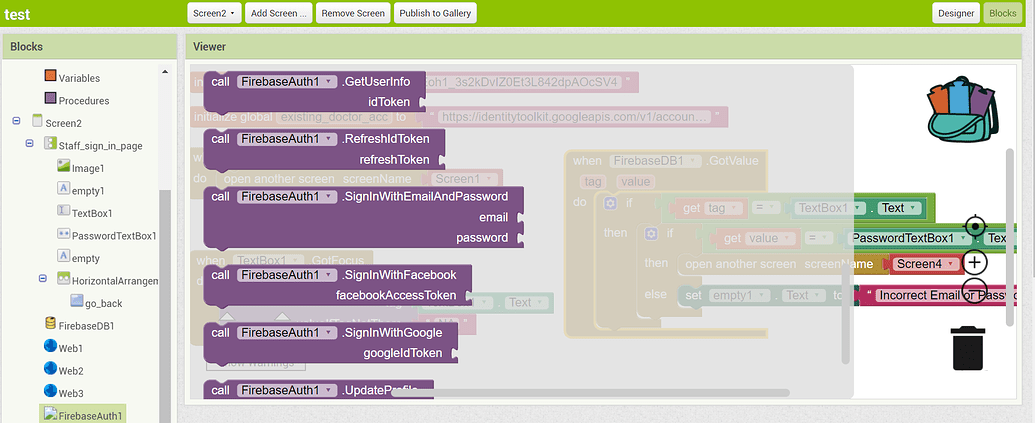Click the center workspace target icon
Image resolution: width=1035 pixels, height=423 pixels.
point(975,227)
